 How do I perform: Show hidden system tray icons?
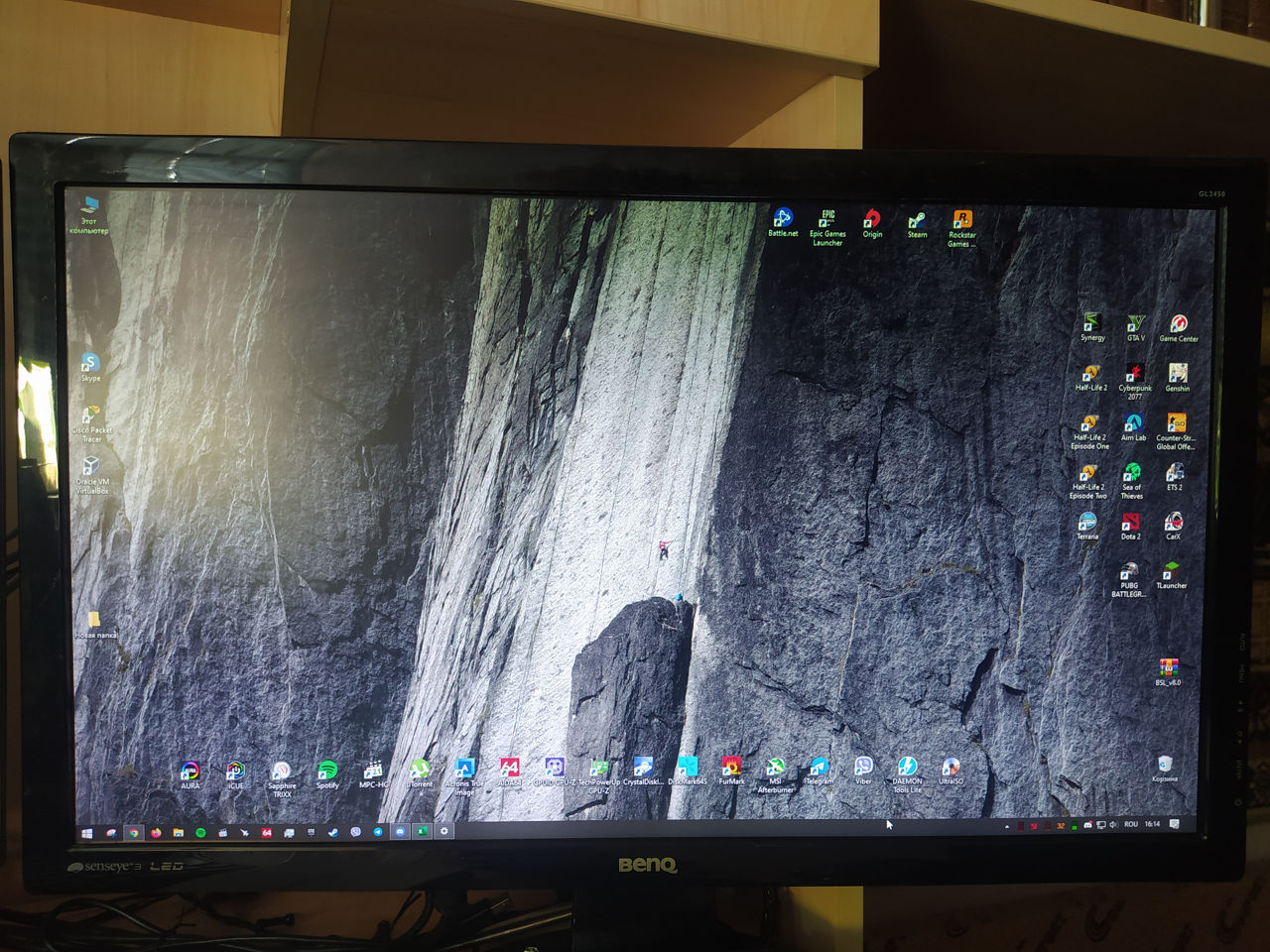coord(1007,825)
